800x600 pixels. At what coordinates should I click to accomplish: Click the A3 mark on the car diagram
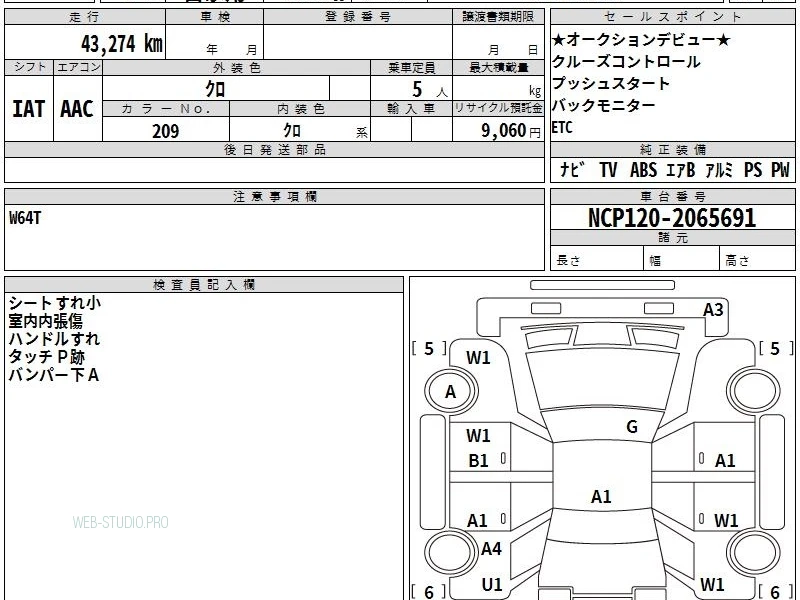point(713,310)
